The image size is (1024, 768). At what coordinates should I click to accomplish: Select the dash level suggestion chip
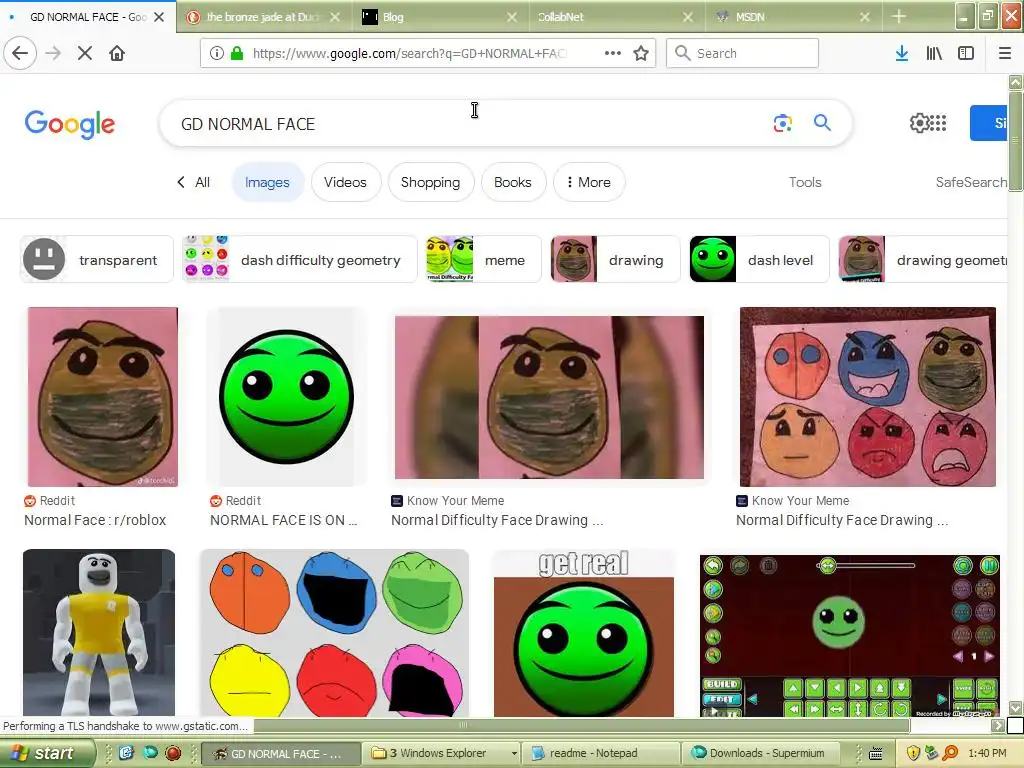pyautogui.click(x=760, y=260)
